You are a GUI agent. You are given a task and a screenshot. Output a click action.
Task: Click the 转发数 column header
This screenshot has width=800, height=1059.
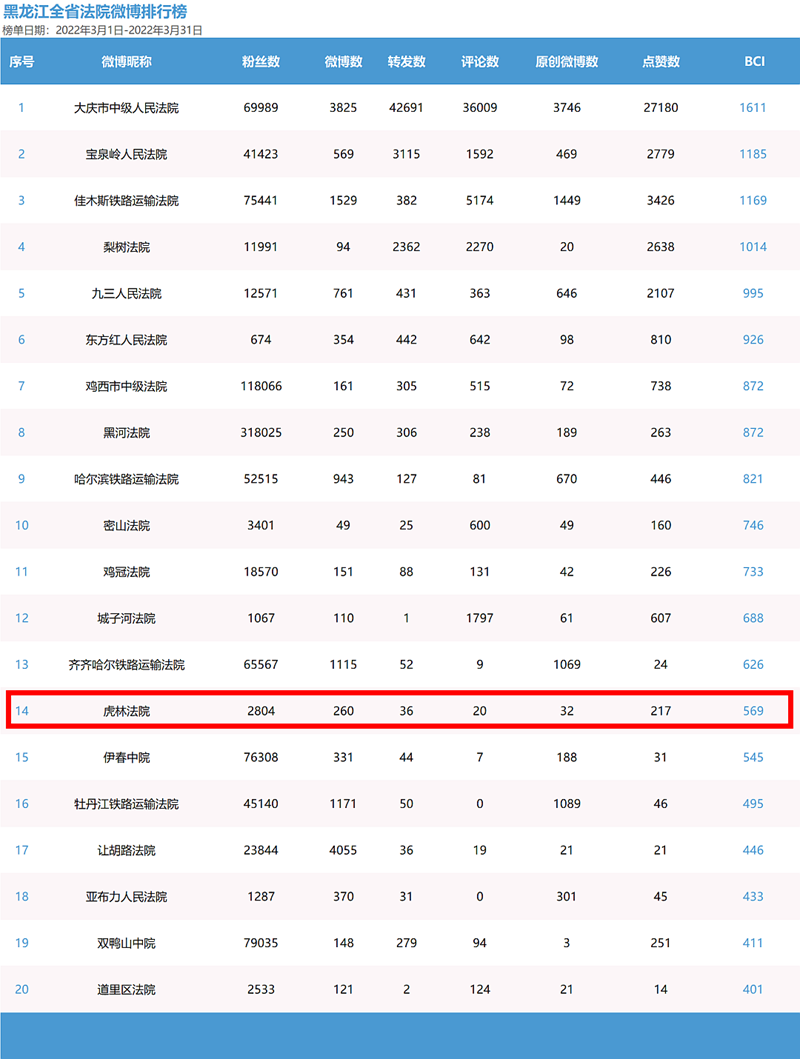[x=406, y=61]
